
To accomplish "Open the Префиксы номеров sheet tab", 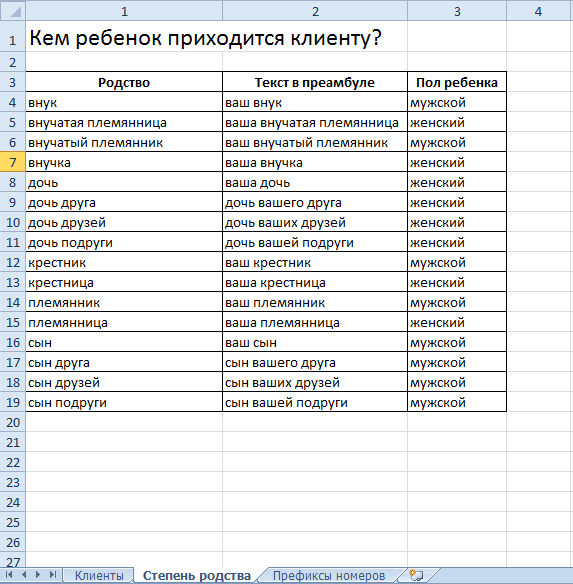I will (329, 575).
